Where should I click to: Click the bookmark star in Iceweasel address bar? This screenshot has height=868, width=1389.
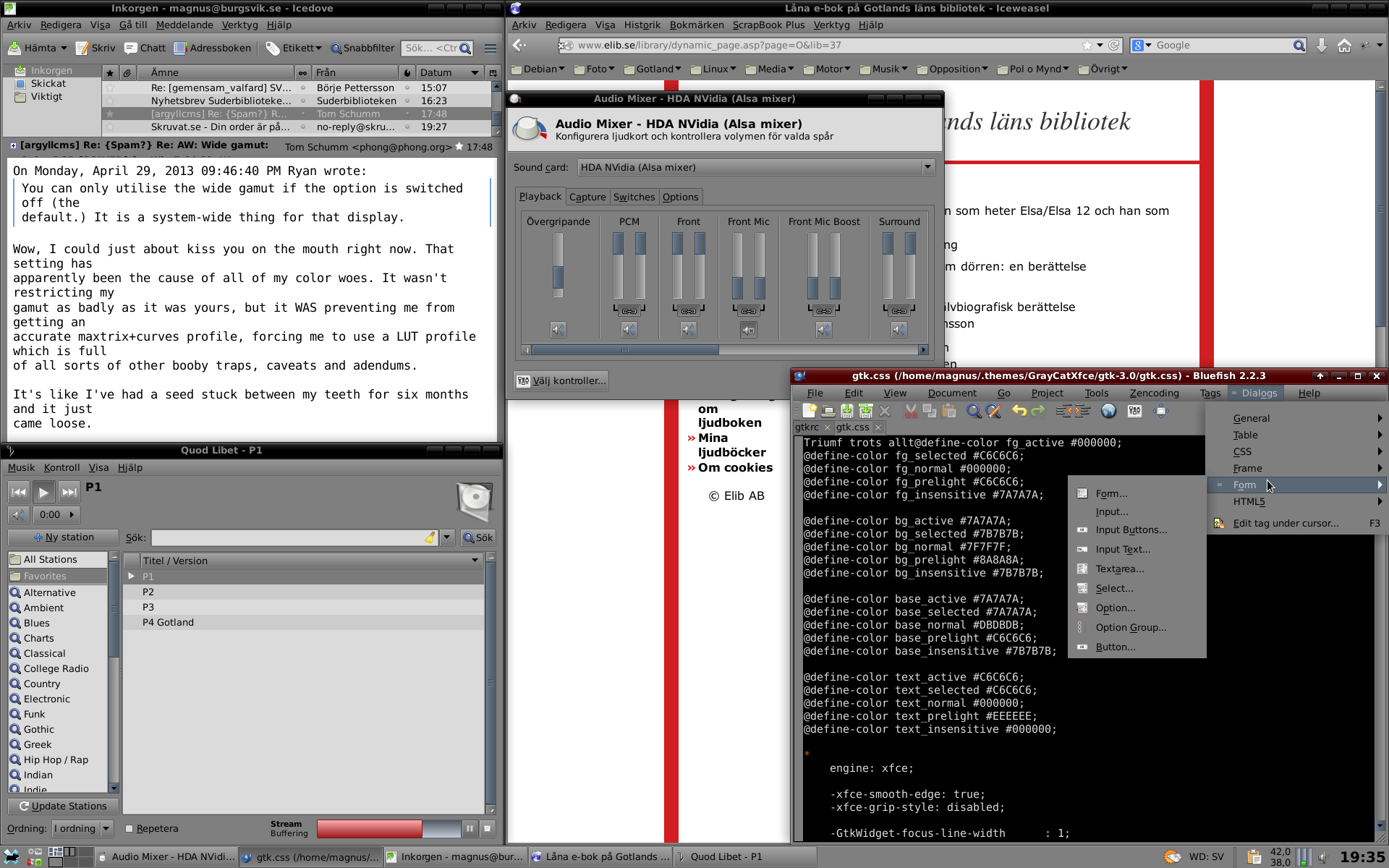(x=1087, y=46)
